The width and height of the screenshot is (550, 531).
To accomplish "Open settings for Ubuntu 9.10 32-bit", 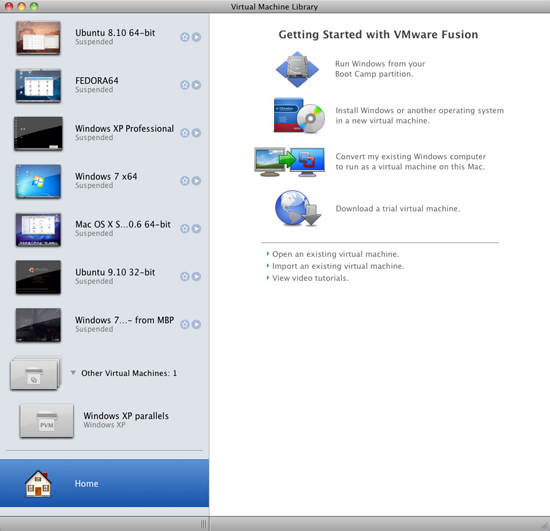I will click(185, 277).
